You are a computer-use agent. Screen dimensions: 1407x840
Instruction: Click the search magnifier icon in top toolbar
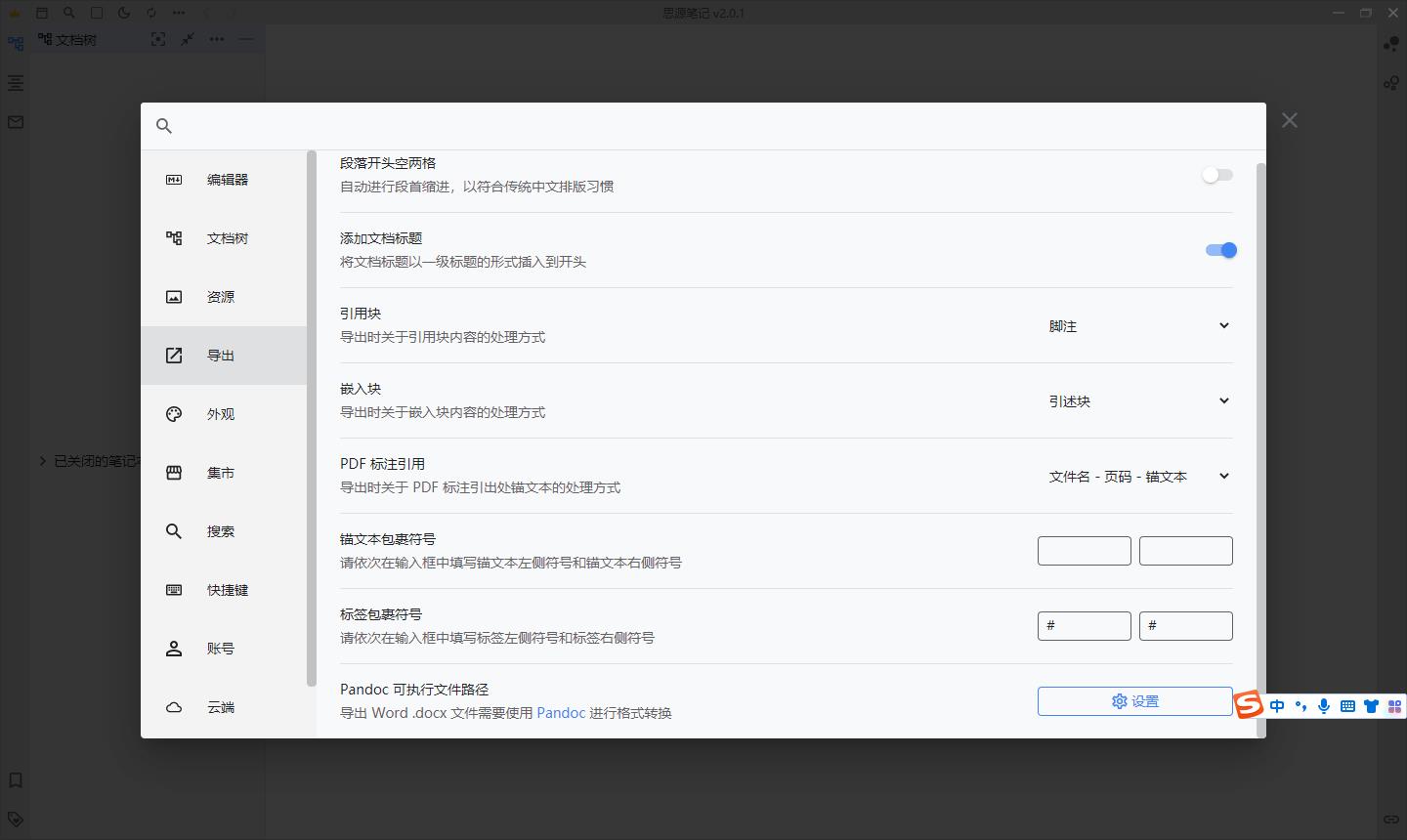68,13
